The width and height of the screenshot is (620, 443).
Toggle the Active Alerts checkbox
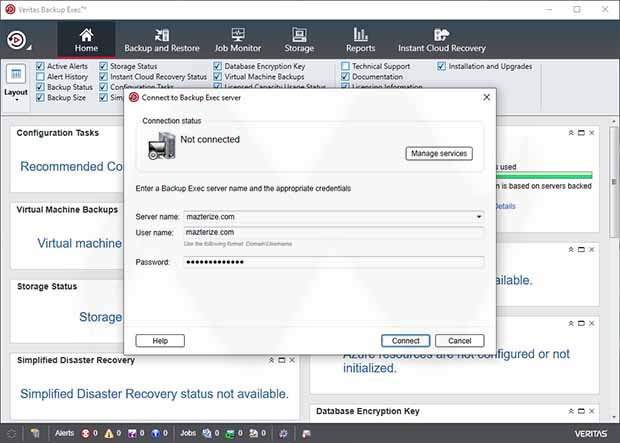pyautogui.click(x=40, y=66)
